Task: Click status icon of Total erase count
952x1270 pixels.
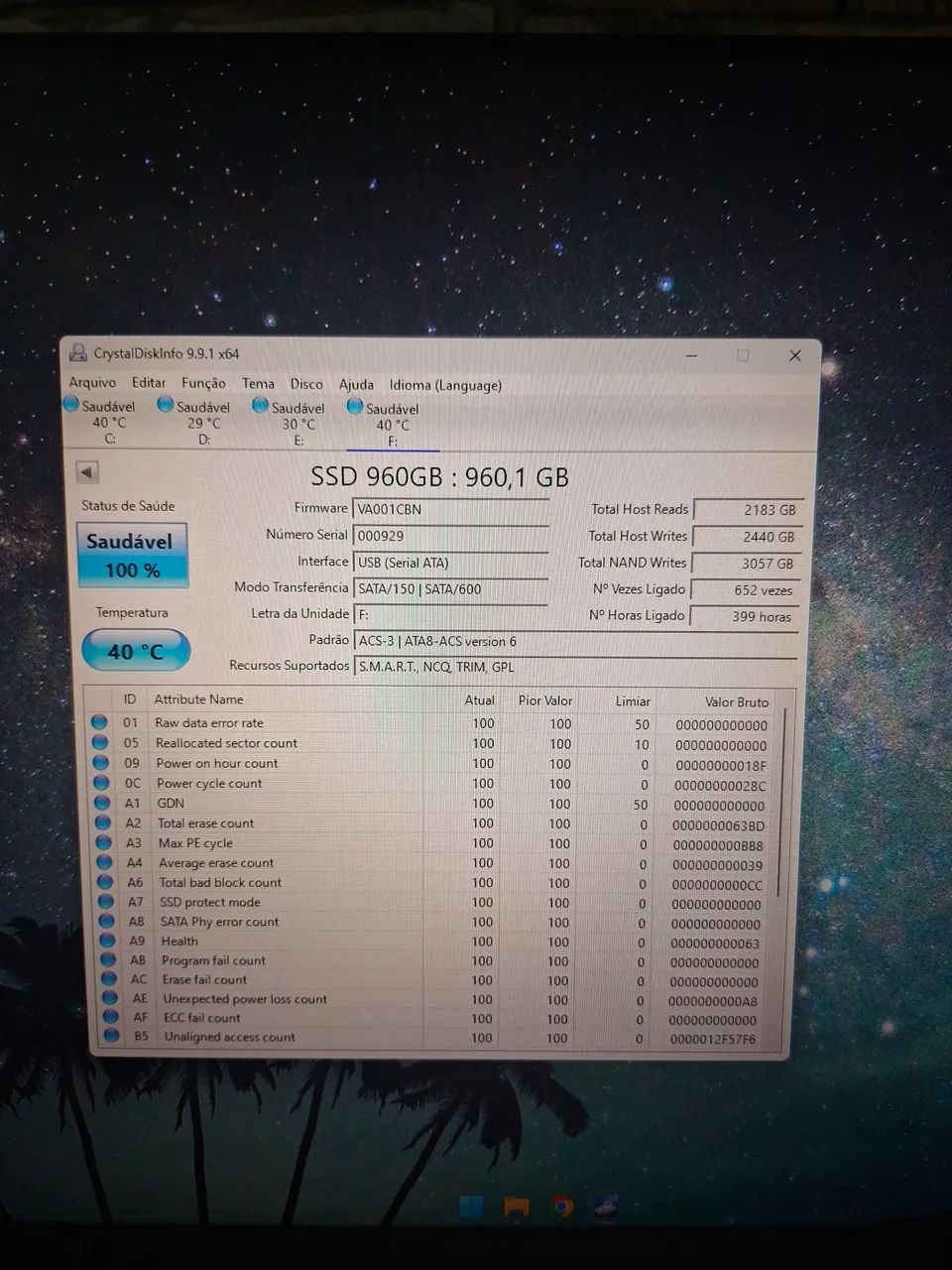Action: 103,822
